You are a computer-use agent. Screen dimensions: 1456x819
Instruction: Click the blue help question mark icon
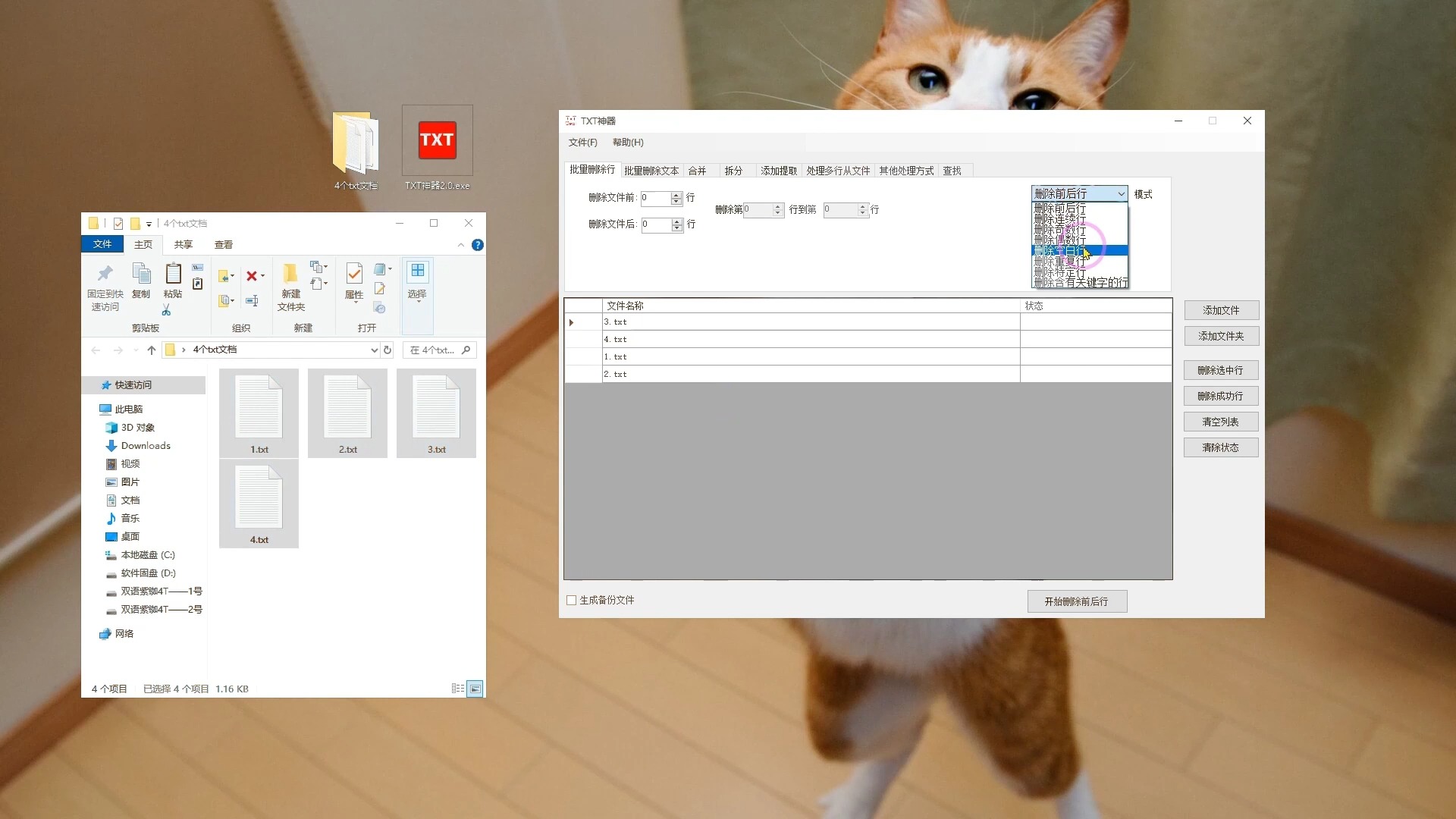pyautogui.click(x=477, y=245)
